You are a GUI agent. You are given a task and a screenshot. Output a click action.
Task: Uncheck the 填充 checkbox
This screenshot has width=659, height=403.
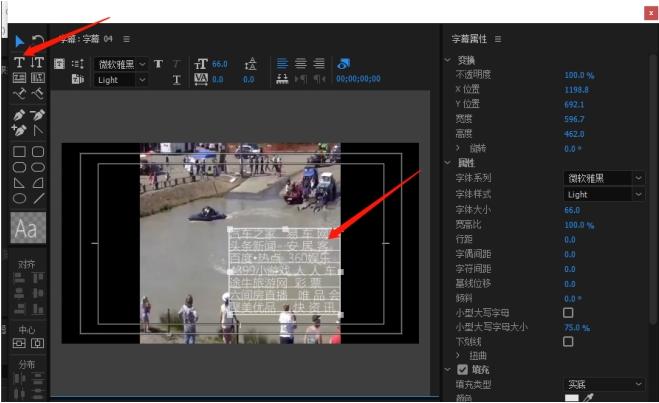462,369
